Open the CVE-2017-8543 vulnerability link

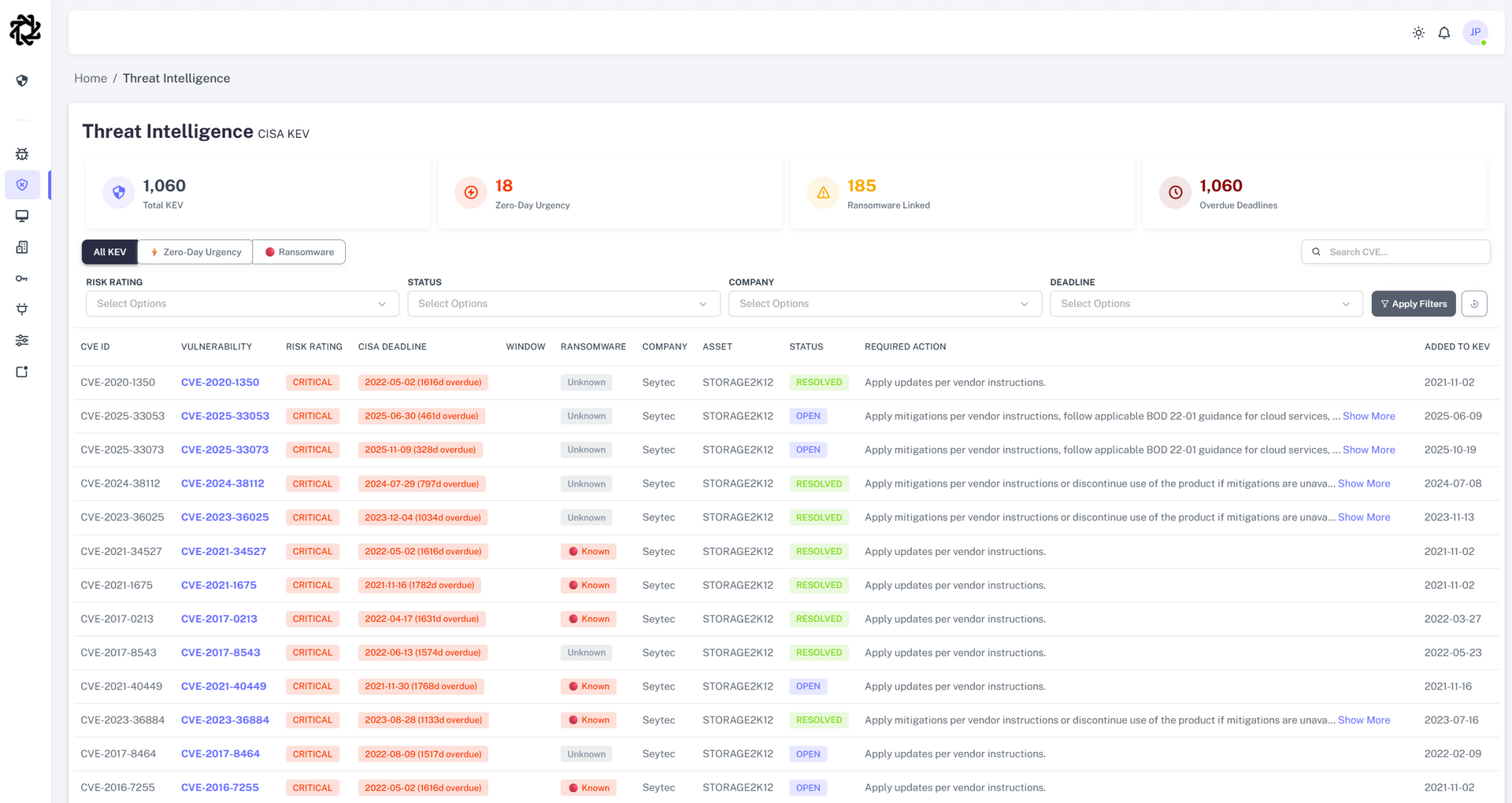tap(220, 653)
